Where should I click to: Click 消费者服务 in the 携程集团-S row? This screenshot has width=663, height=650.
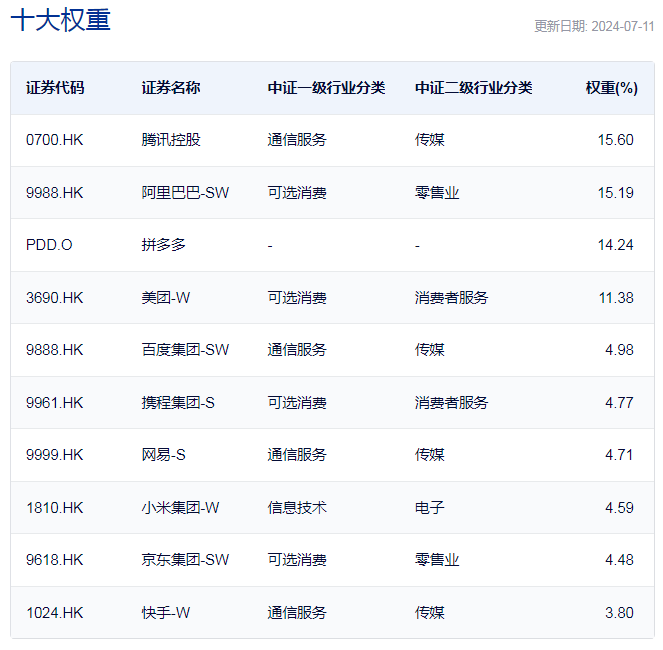point(452,403)
